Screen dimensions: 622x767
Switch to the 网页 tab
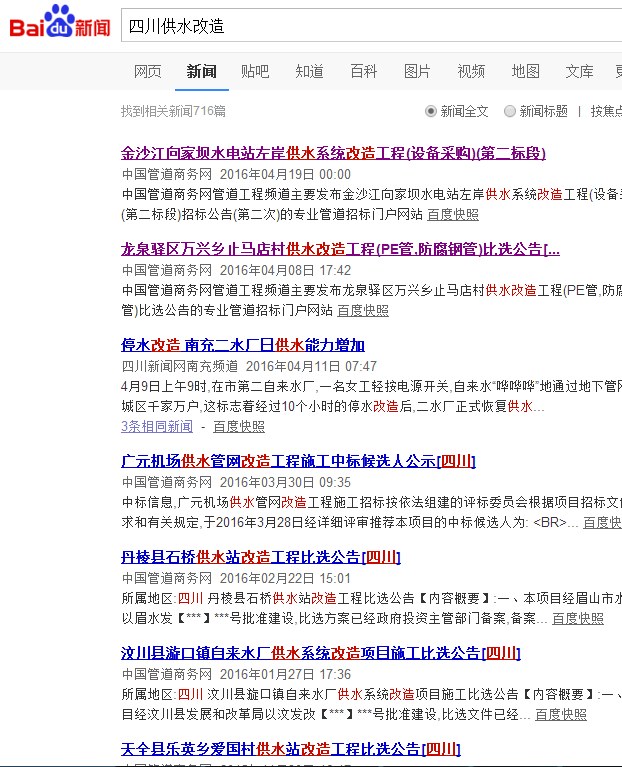pos(148,71)
